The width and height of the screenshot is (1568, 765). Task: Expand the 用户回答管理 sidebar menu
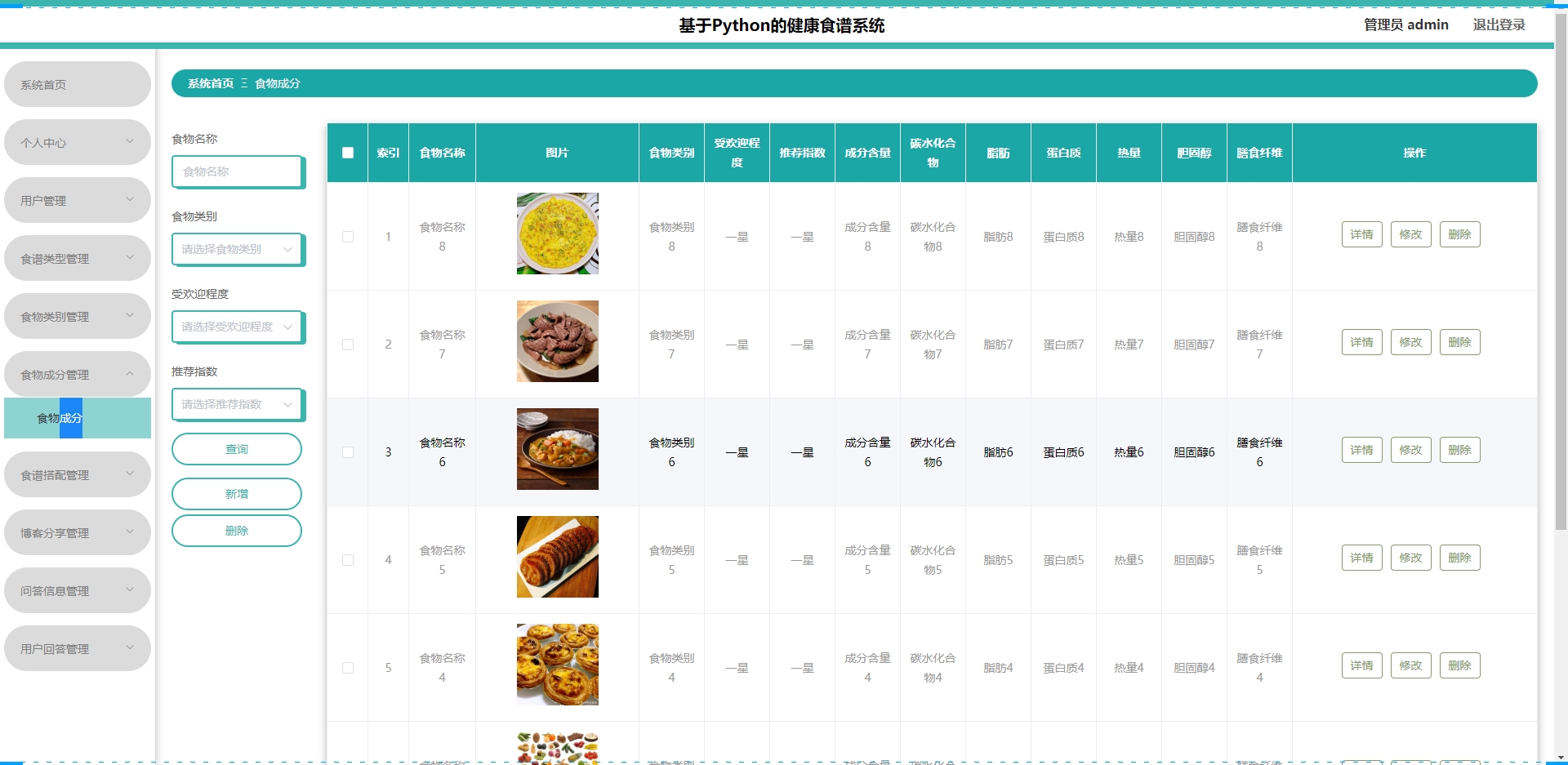point(78,648)
